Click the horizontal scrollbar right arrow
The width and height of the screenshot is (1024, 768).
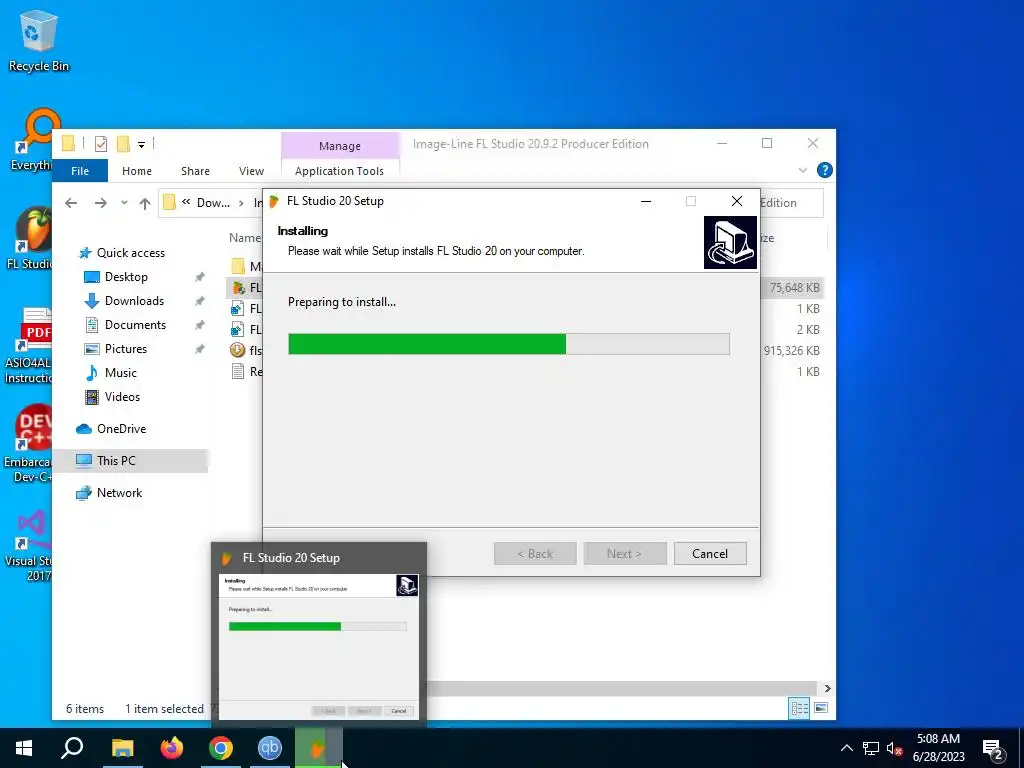click(x=827, y=688)
